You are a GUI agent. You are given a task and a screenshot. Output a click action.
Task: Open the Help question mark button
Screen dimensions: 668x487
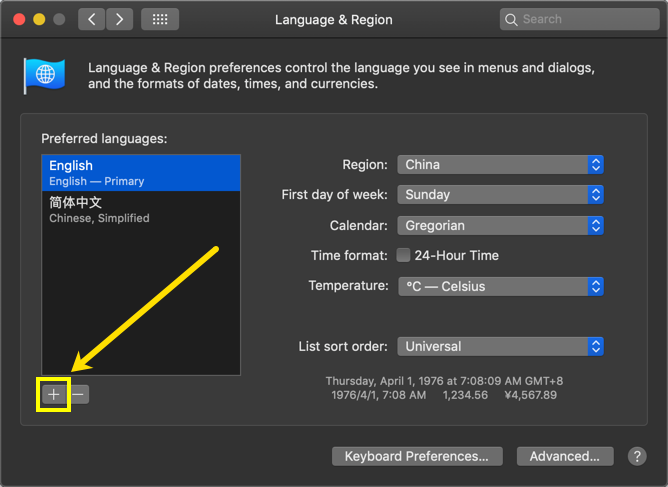pos(637,456)
